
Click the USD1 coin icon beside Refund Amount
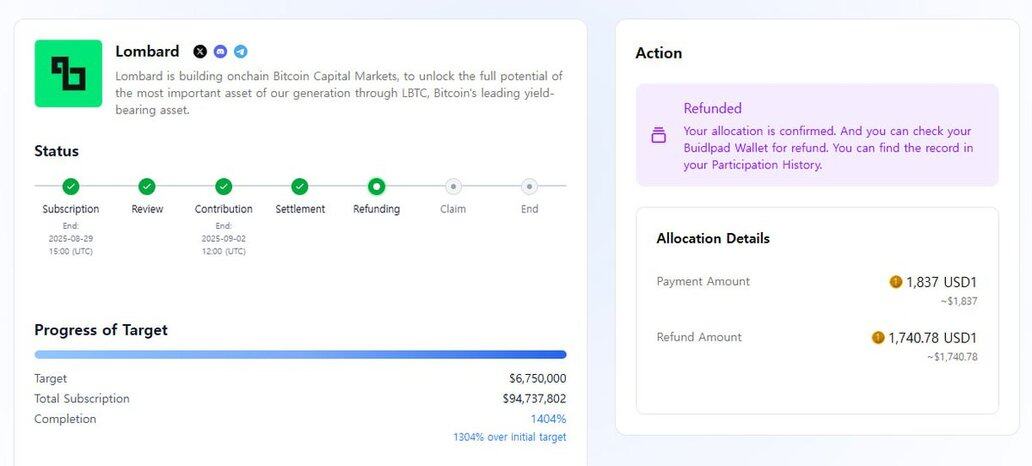click(x=877, y=338)
